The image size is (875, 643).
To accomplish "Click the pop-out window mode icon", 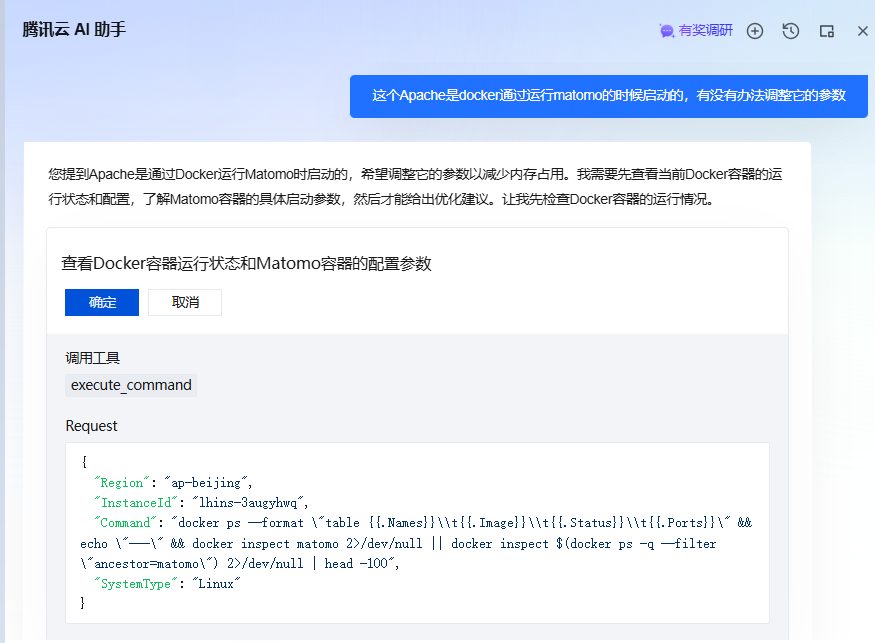I will (x=827, y=31).
